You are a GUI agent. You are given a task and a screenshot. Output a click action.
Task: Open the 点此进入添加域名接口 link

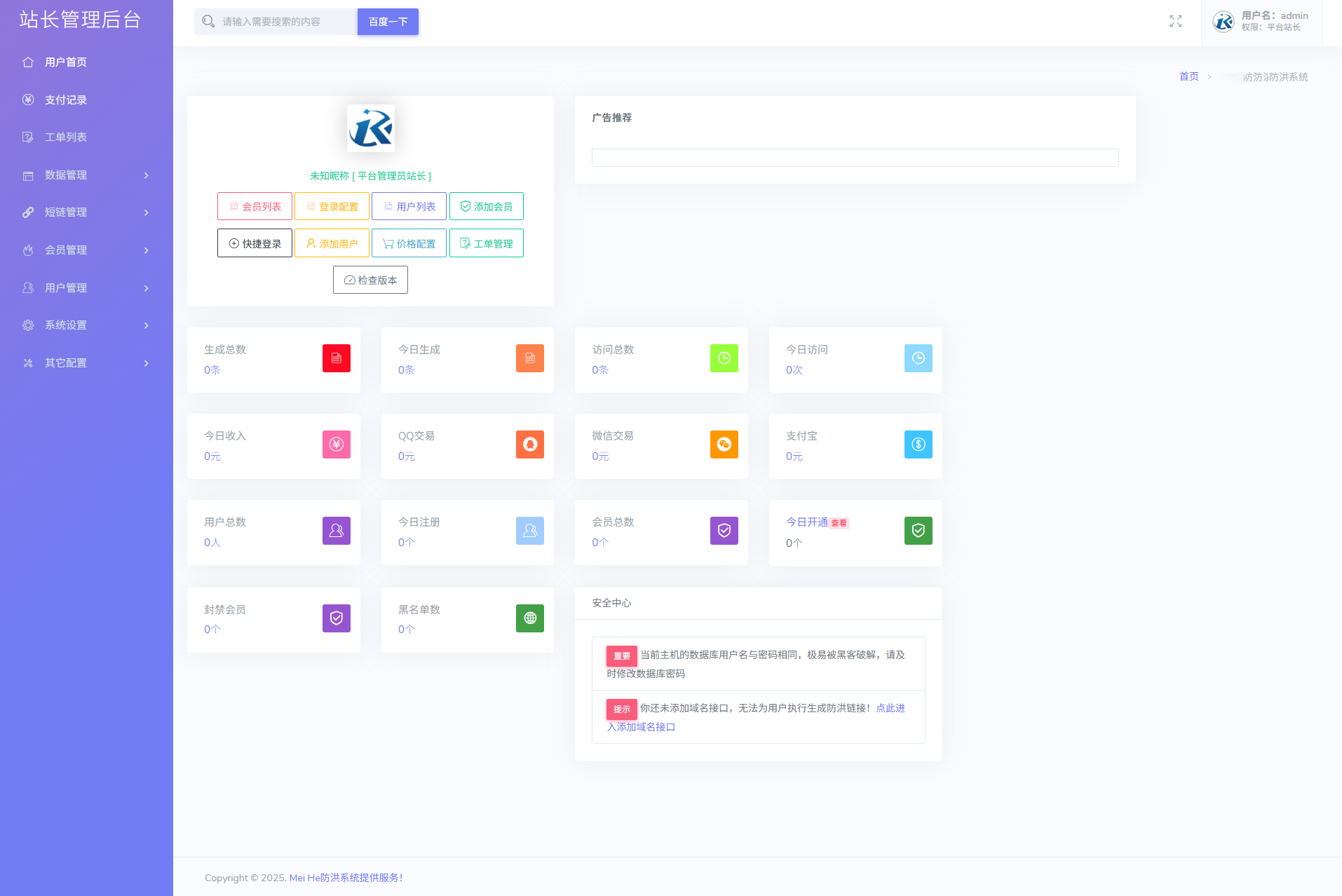point(890,708)
